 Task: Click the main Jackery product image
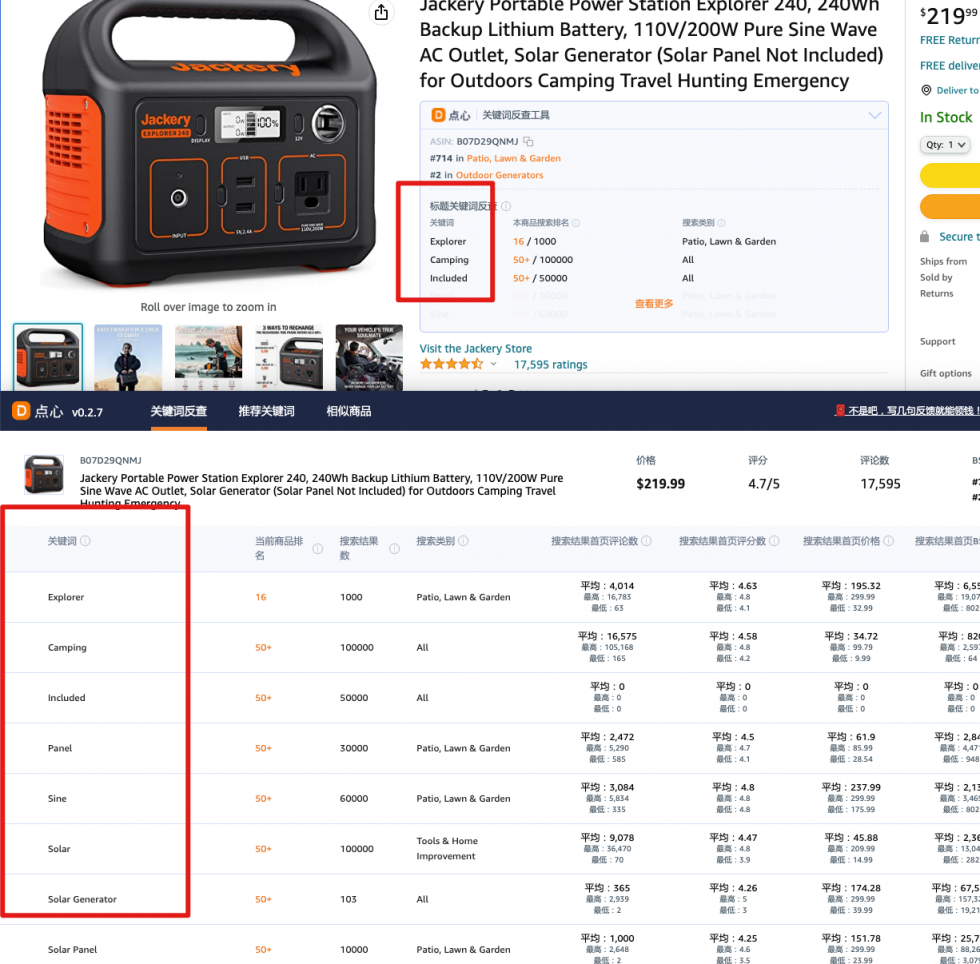click(x=208, y=143)
